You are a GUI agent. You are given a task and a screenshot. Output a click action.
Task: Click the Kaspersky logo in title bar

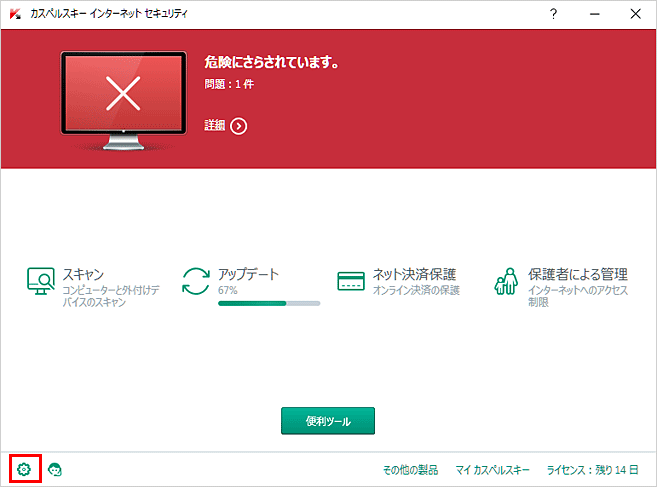click(x=16, y=14)
